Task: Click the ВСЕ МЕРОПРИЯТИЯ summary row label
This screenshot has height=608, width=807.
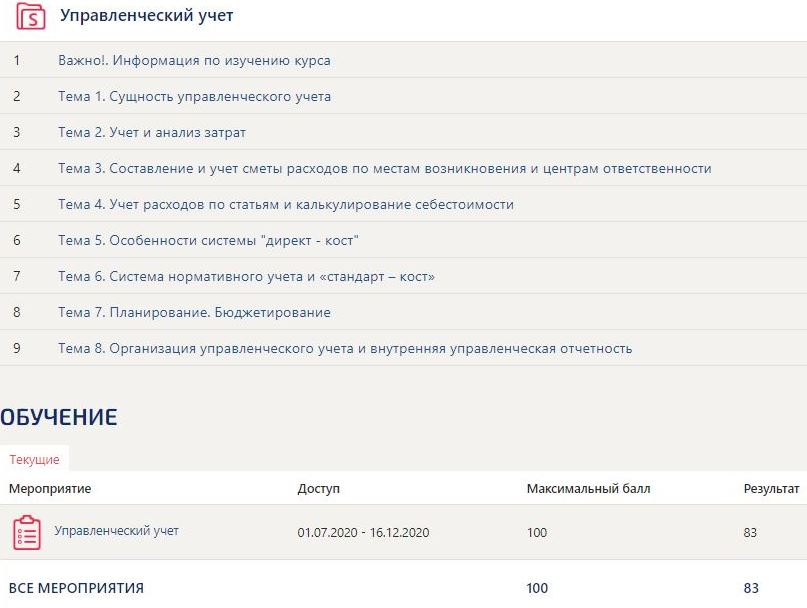Action: [76, 588]
